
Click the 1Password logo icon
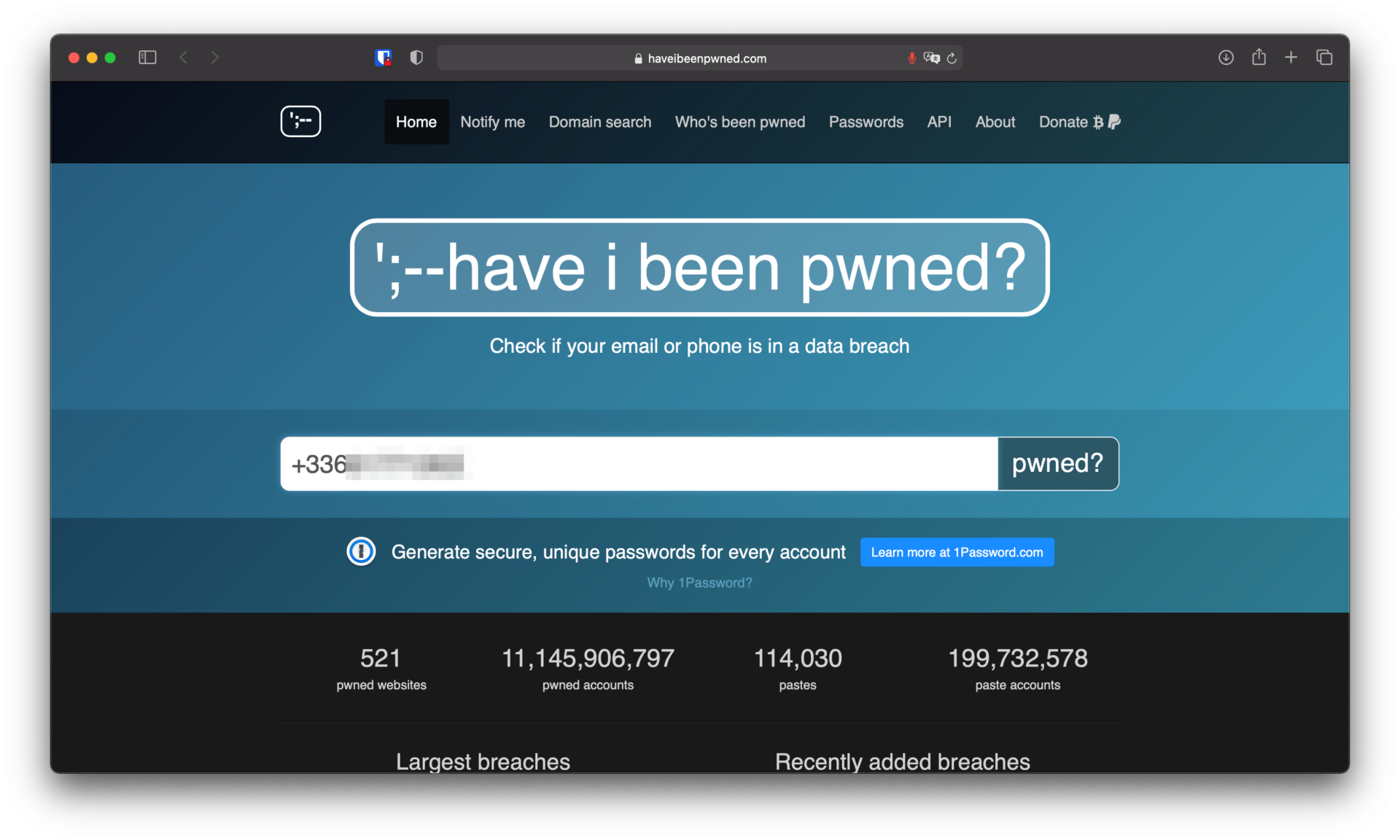point(361,551)
